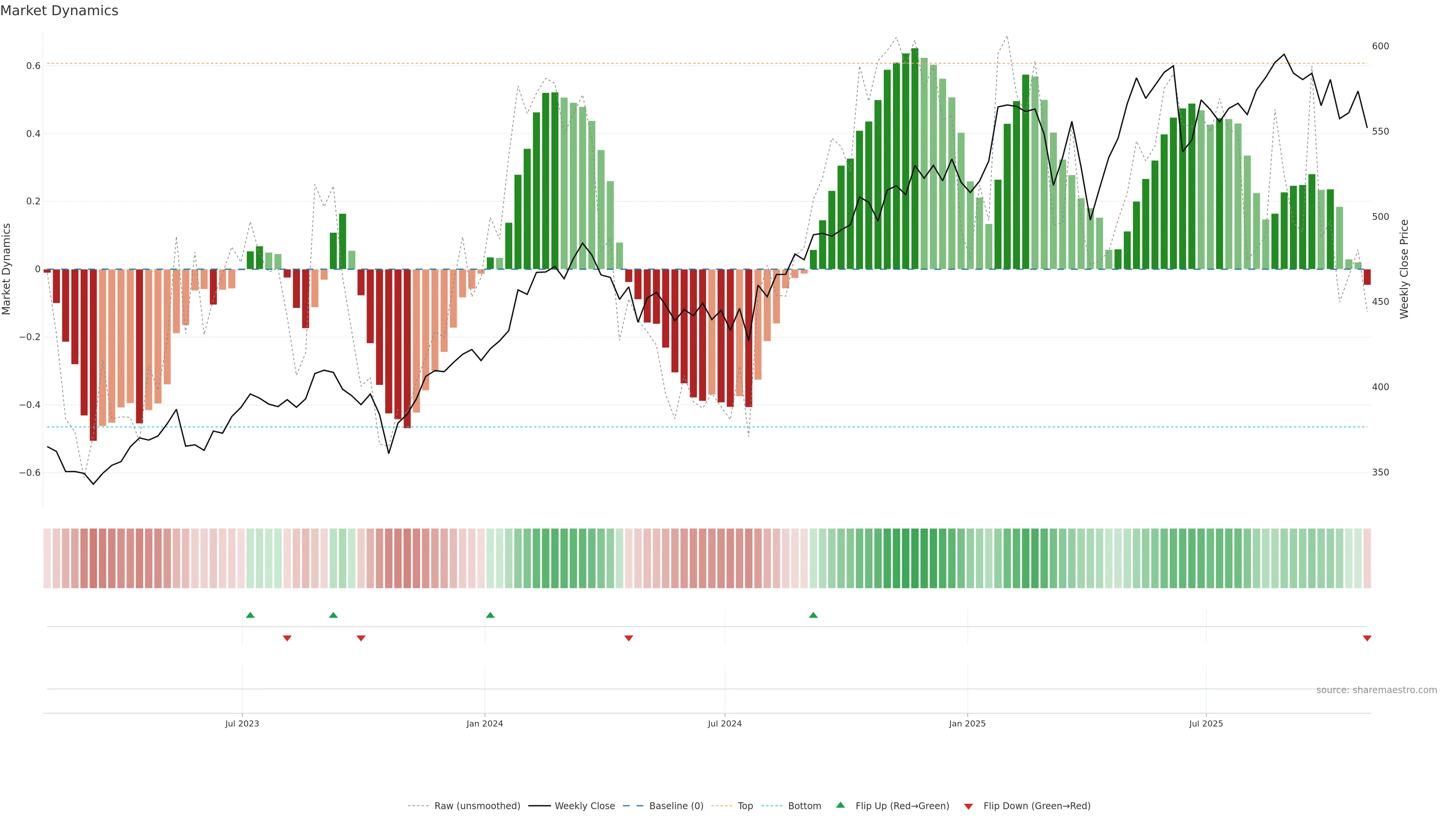Viewport: 1456px width, 819px height.
Task: Click the Weekly Close Price axis title
Action: [x=1404, y=269]
